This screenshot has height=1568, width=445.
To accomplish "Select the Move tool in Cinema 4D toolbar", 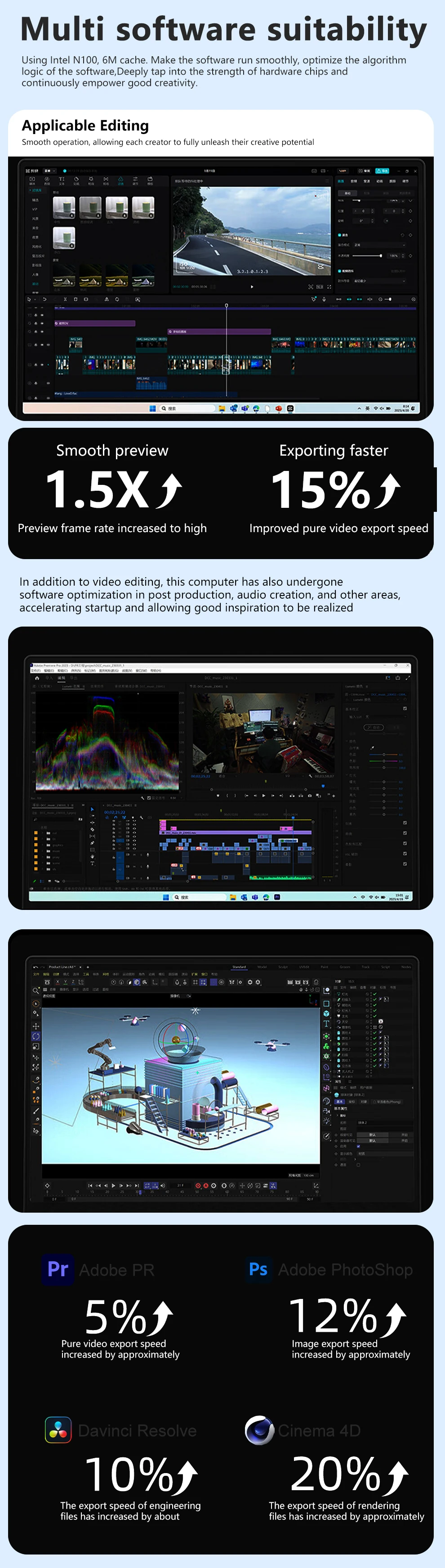I will (36, 1026).
